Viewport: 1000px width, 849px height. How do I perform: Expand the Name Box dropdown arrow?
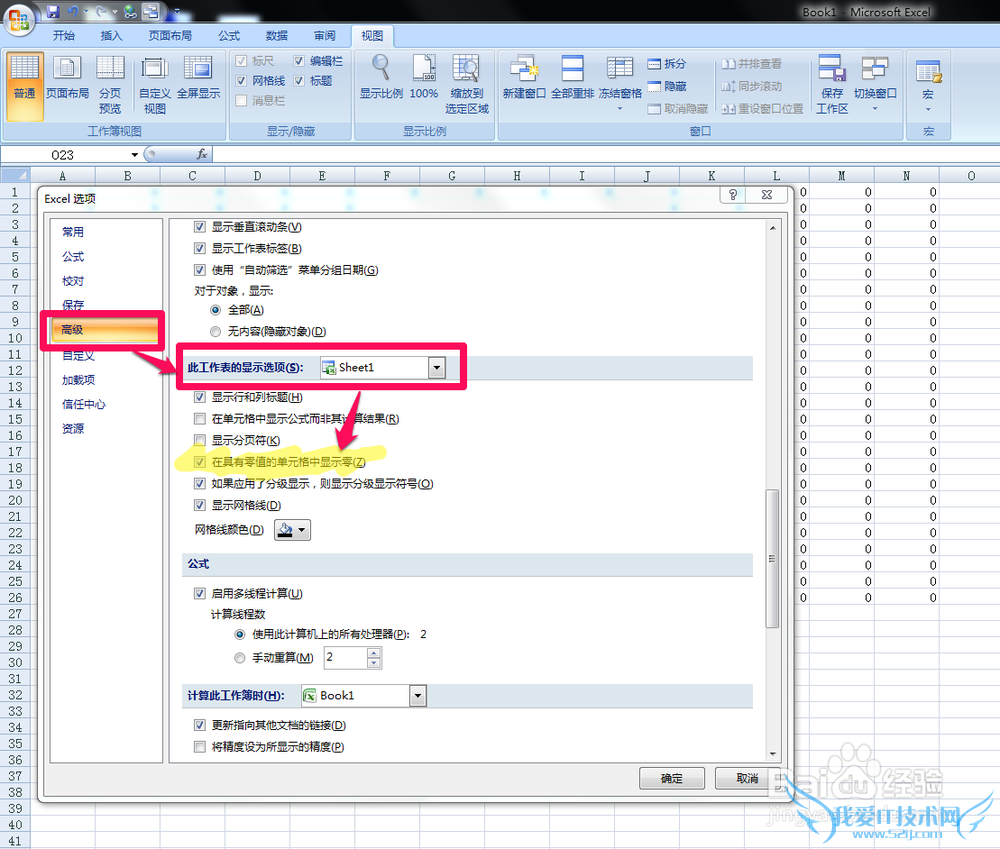click(x=135, y=155)
